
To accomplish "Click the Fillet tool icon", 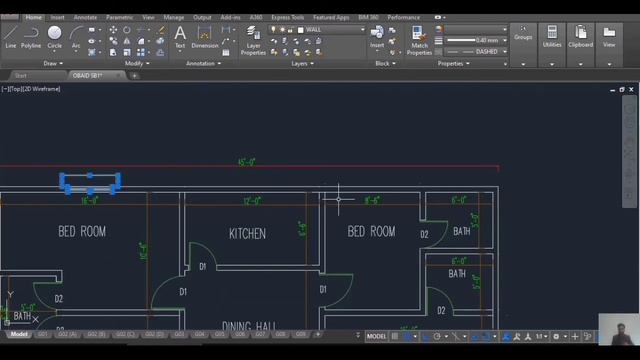I will [141, 41].
